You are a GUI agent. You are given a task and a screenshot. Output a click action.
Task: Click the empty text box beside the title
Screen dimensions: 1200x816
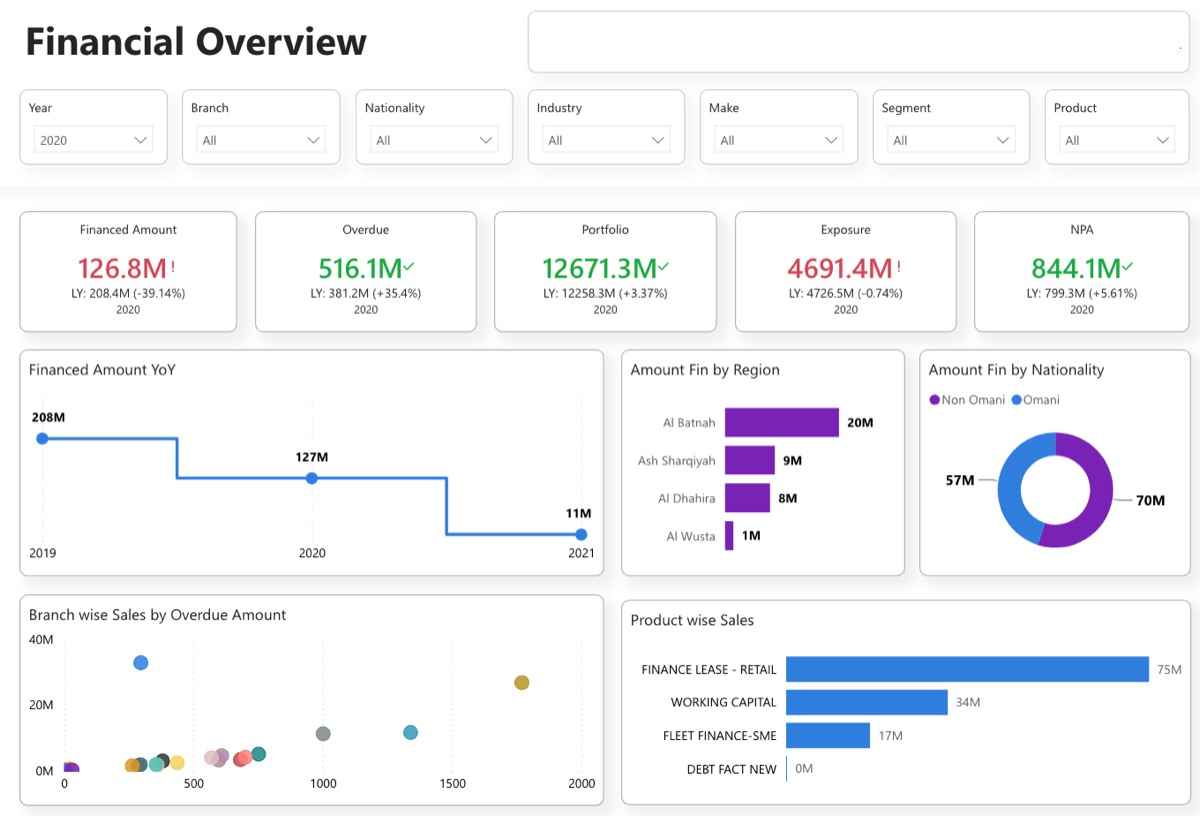click(x=858, y=42)
